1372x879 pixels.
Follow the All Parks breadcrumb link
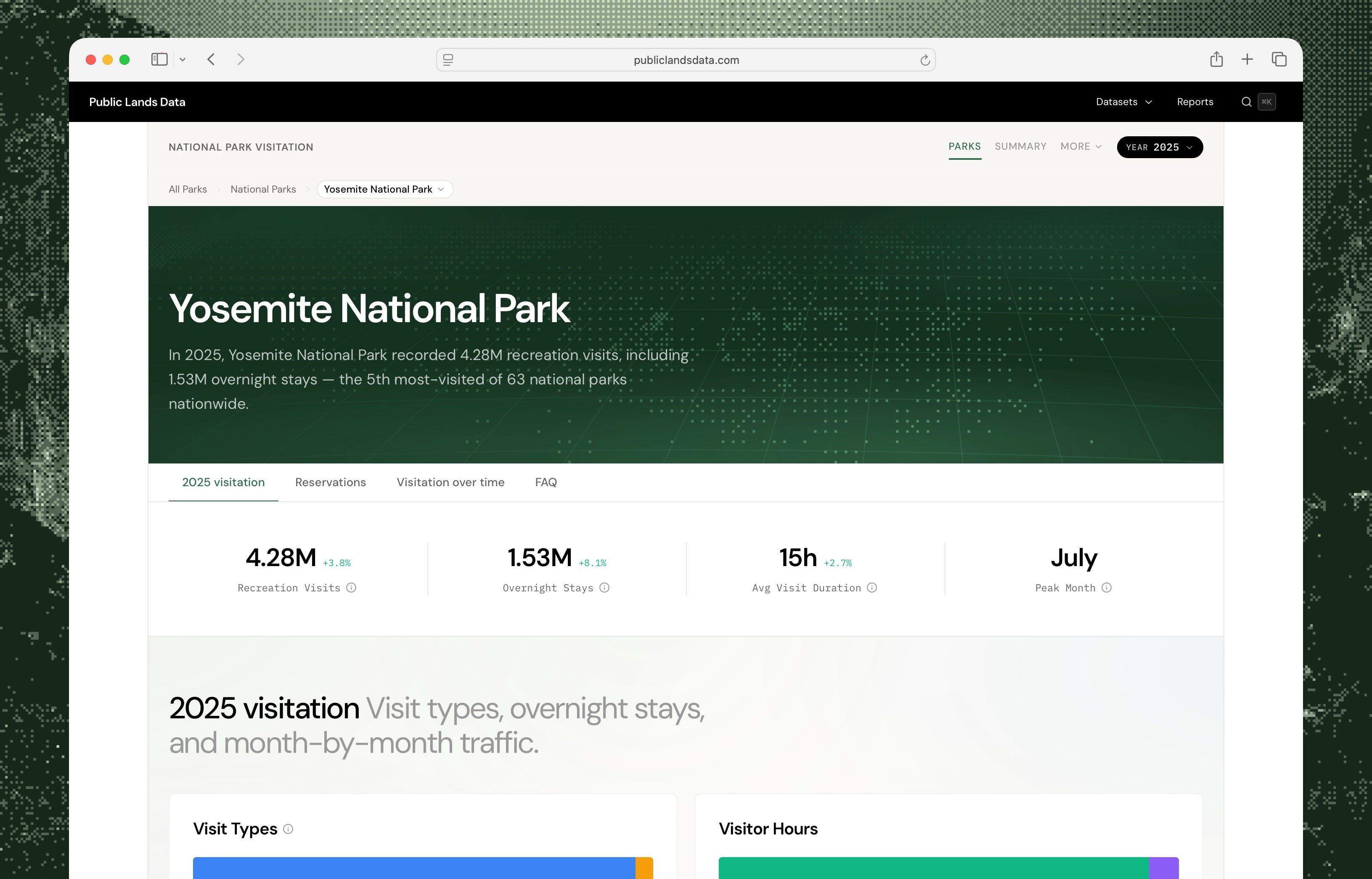coord(188,190)
